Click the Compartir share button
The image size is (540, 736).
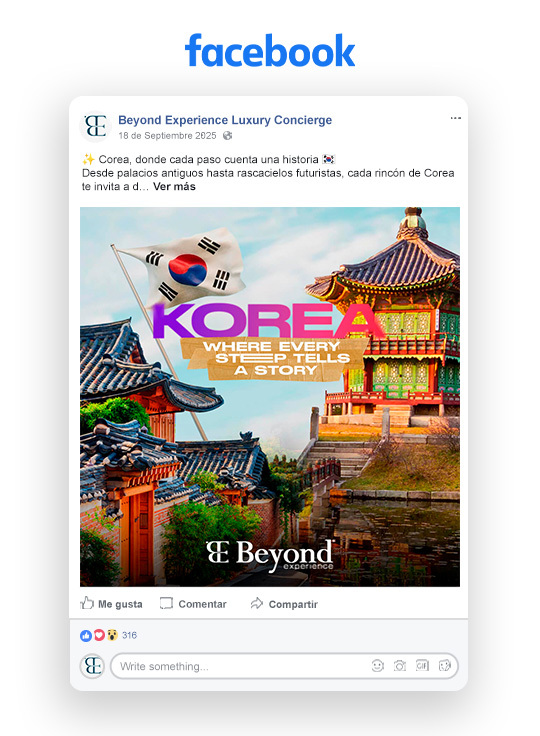[284, 604]
